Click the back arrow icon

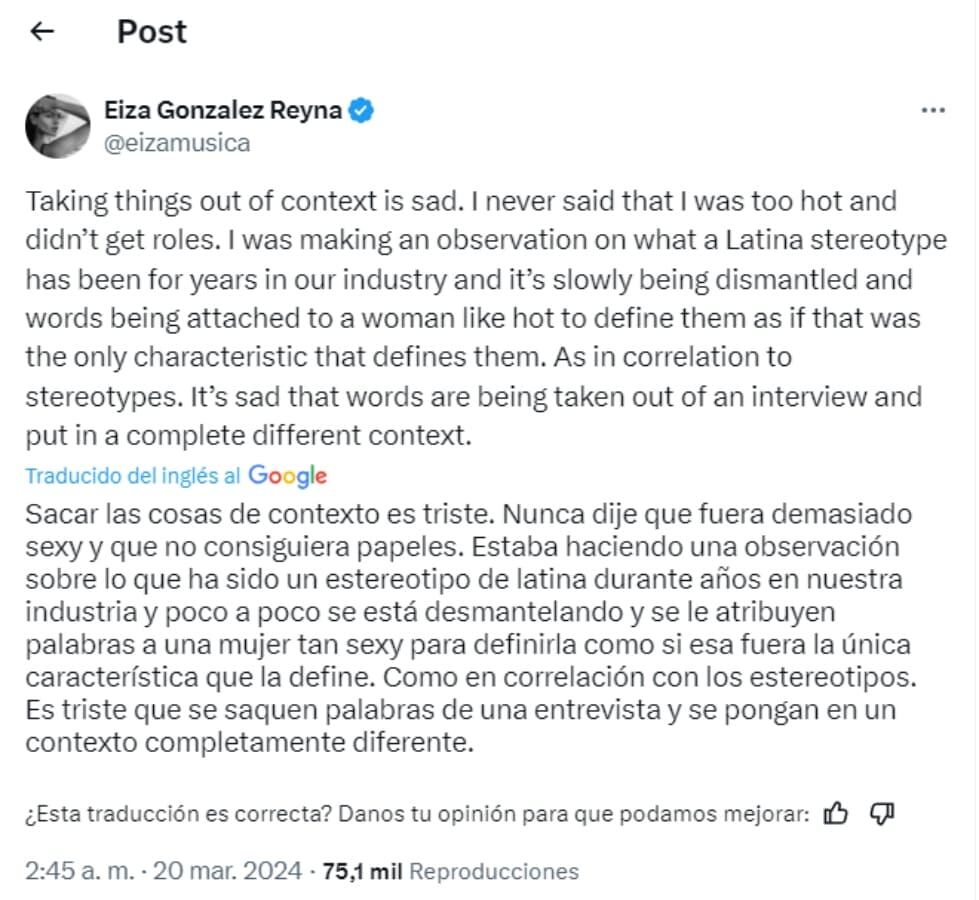pyautogui.click(x=41, y=31)
